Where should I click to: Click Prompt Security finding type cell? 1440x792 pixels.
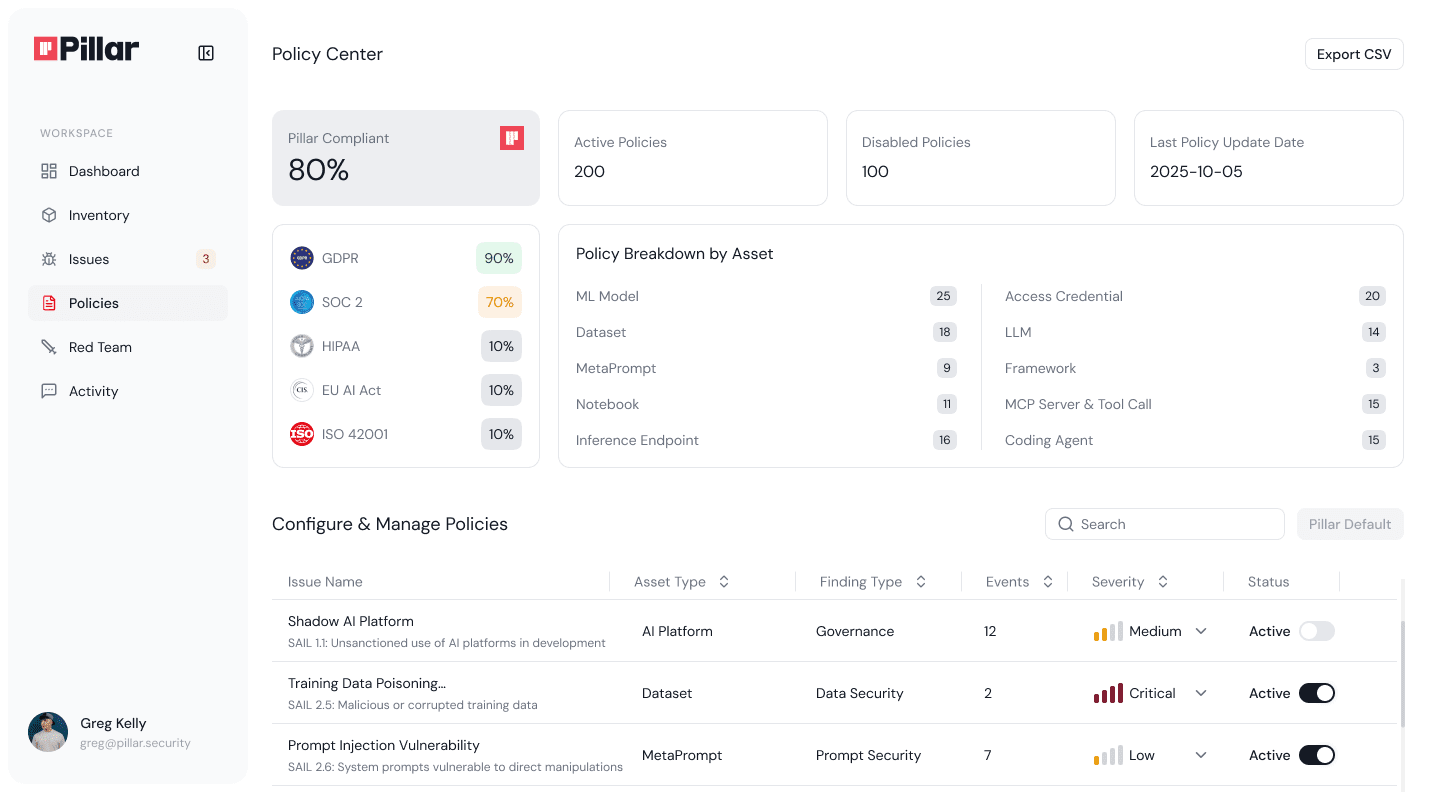pyautogui.click(x=868, y=755)
